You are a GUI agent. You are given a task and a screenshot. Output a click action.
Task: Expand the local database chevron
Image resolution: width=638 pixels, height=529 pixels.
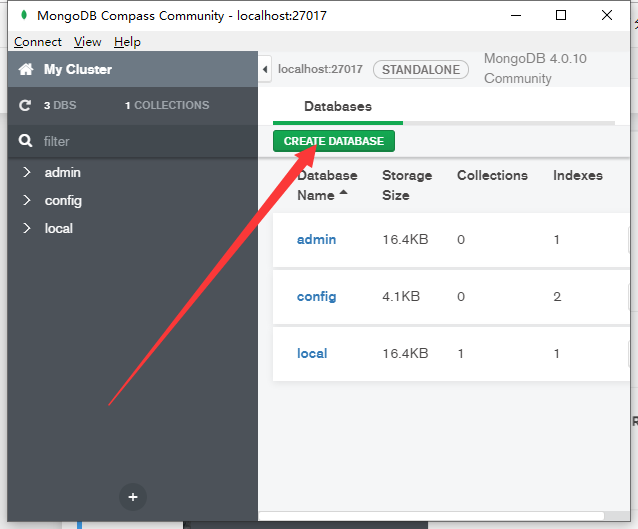pyautogui.click(x=27, y=228)
